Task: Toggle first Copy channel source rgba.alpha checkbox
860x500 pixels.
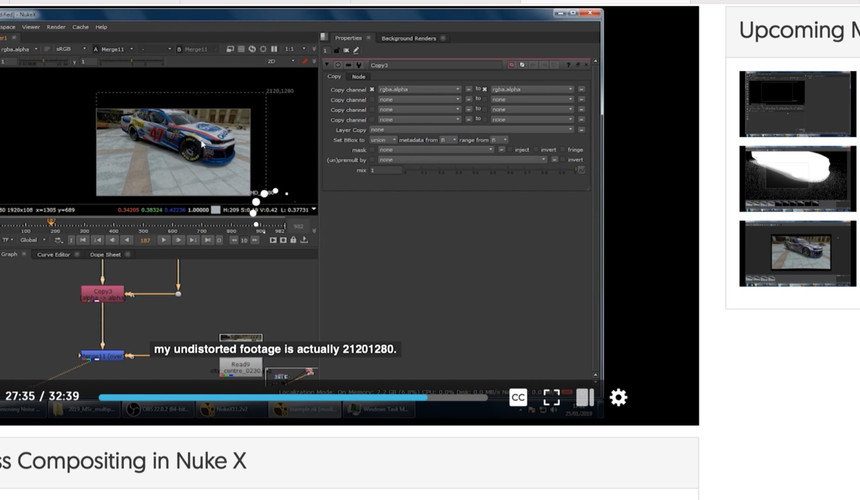Action: point(372,89)
